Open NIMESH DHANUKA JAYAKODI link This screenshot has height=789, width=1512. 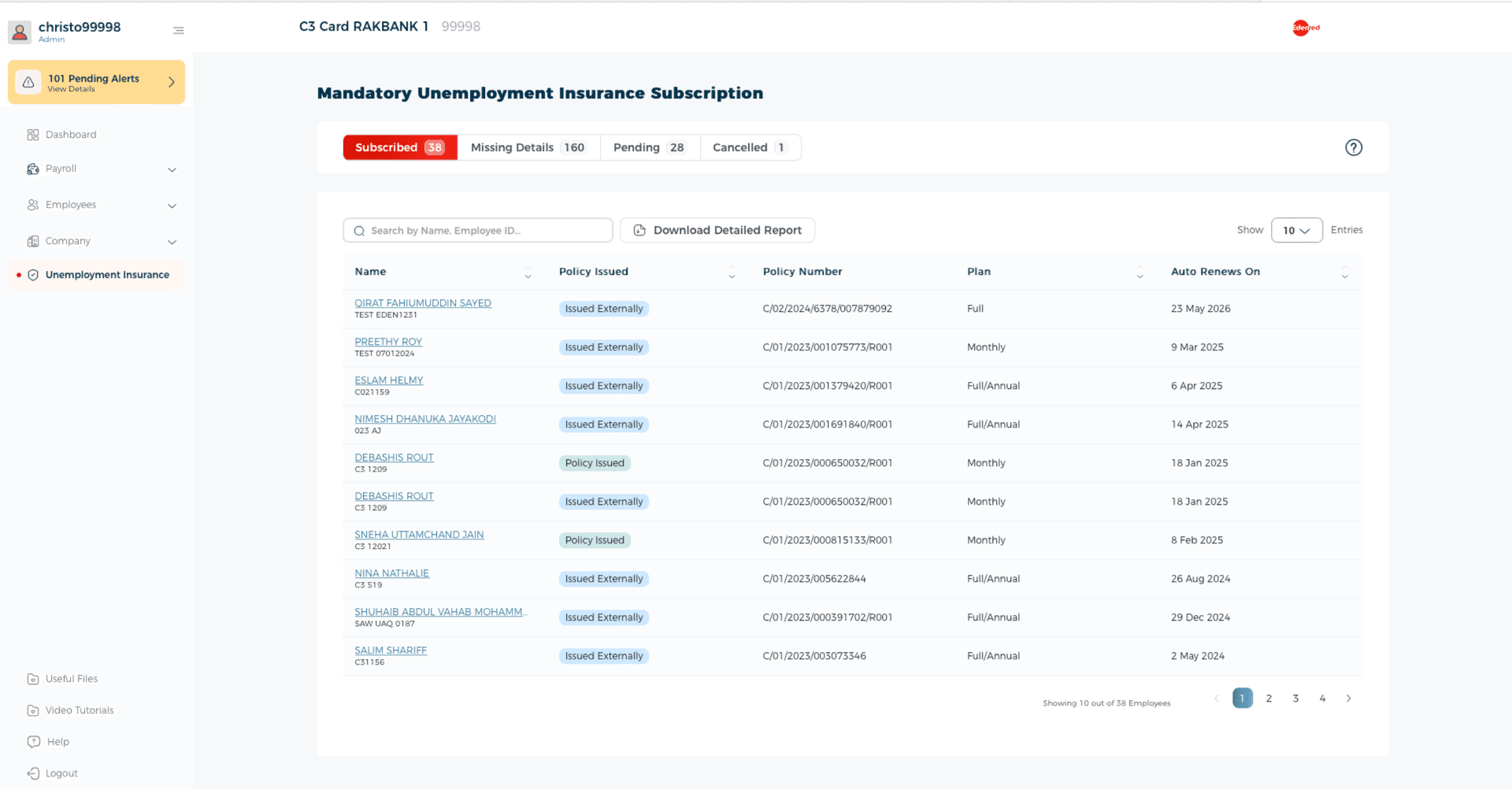(425, 419)
